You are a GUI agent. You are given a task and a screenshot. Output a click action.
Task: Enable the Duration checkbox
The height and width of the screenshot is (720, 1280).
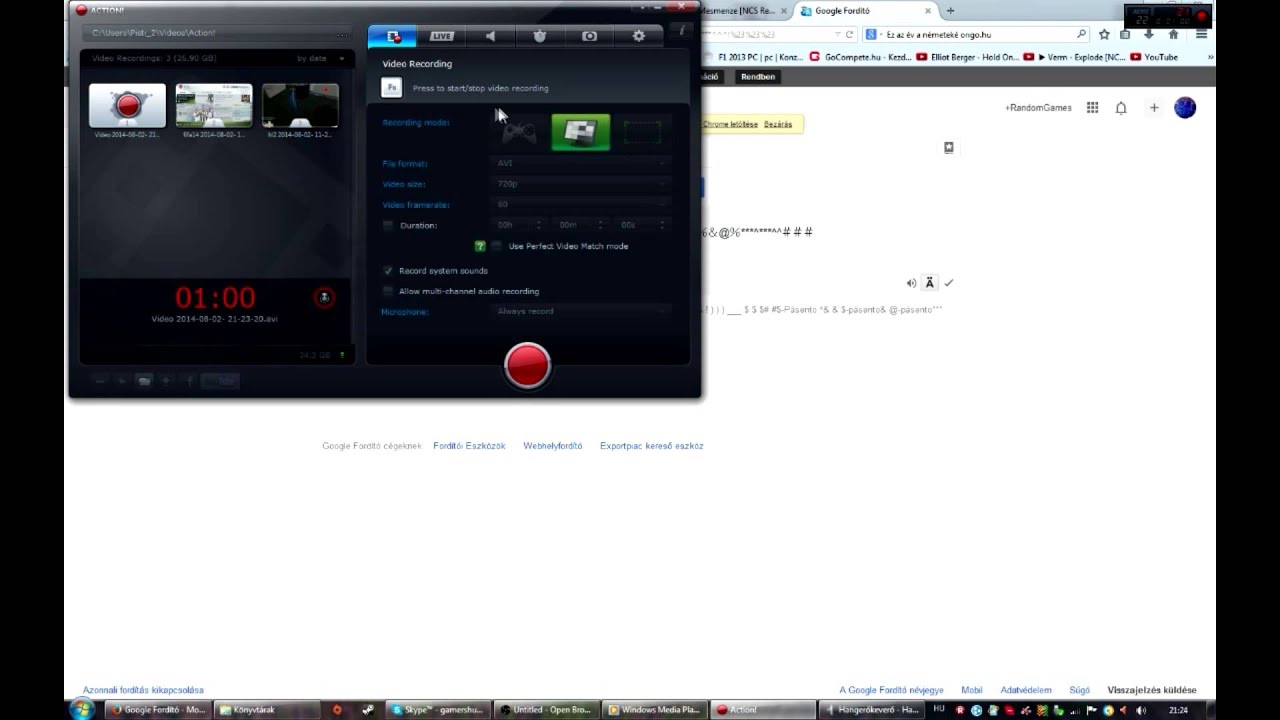(x=388, y=225)
